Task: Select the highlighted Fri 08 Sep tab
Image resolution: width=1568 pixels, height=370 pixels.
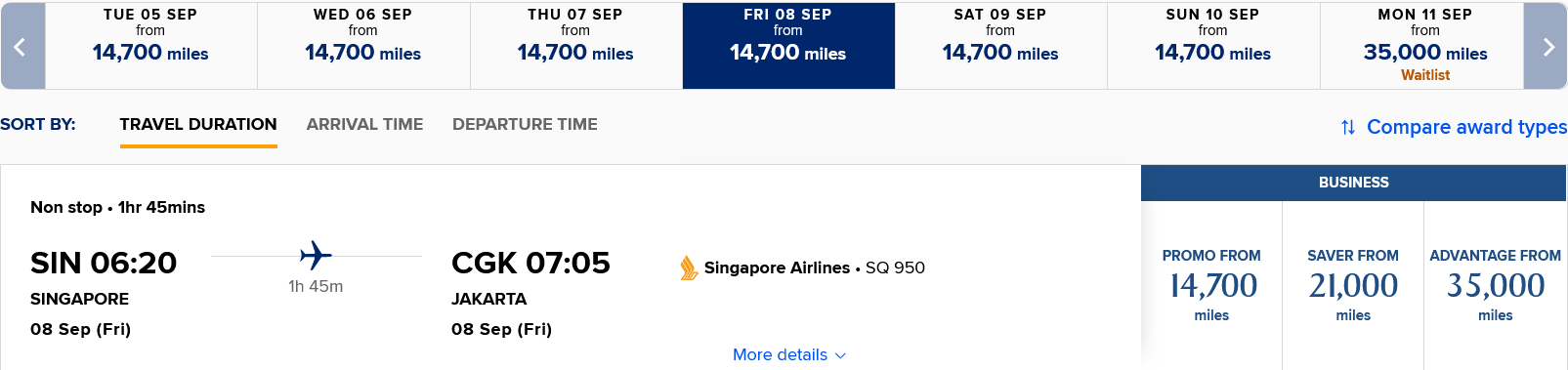Action: tap(788, 46)
